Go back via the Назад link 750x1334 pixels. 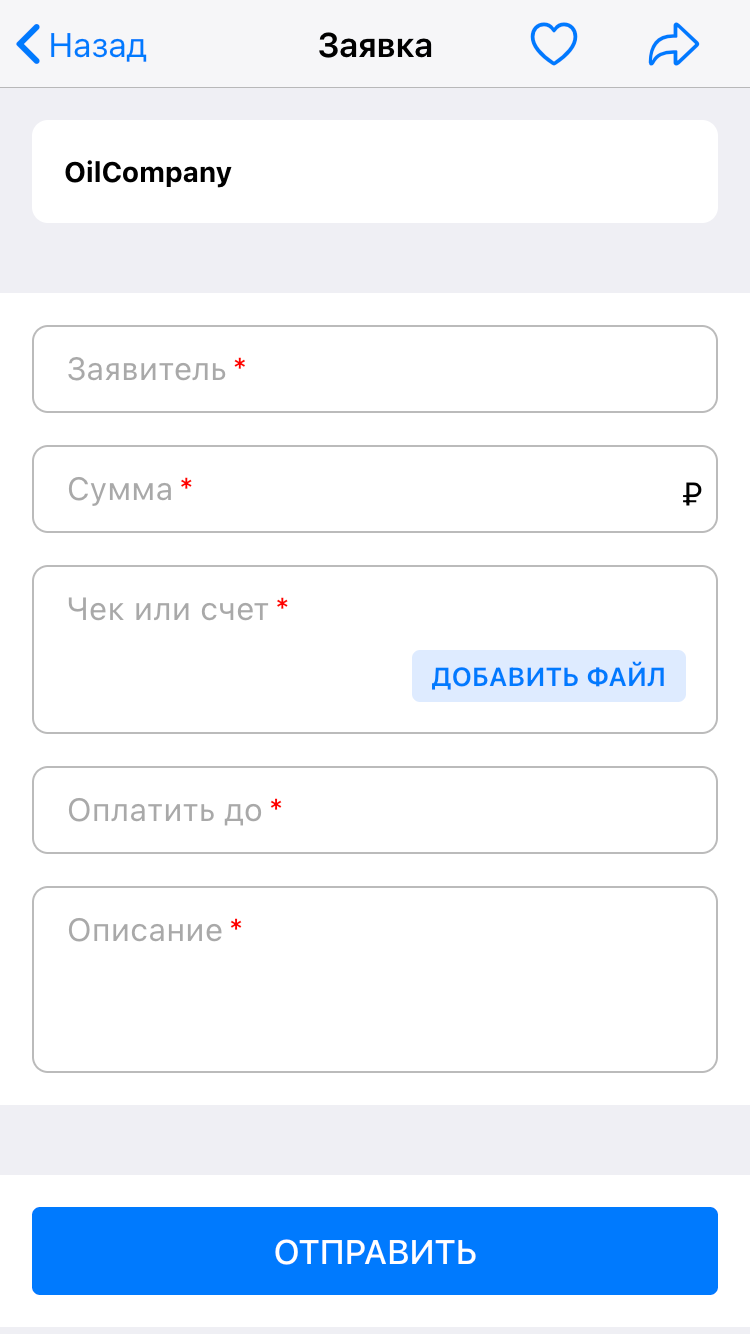(98, 46)
